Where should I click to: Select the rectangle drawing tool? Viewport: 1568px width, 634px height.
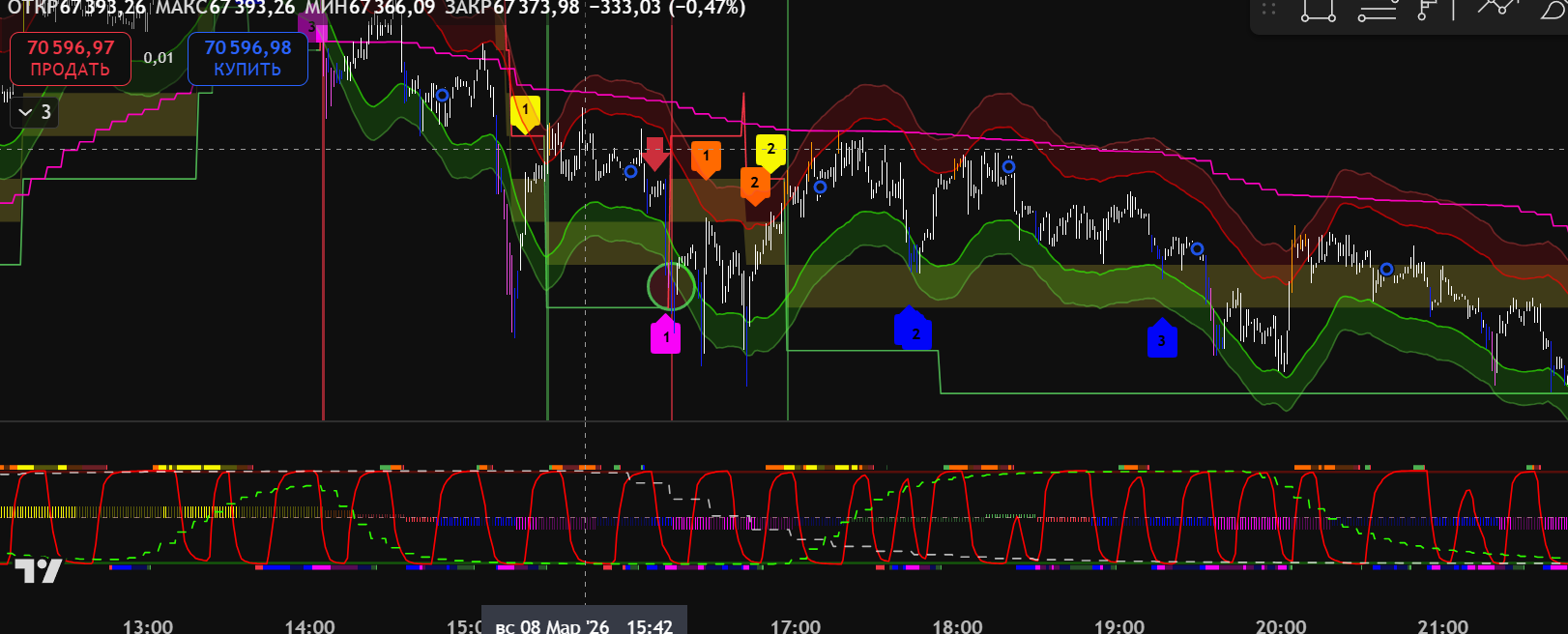[1318, 11]
